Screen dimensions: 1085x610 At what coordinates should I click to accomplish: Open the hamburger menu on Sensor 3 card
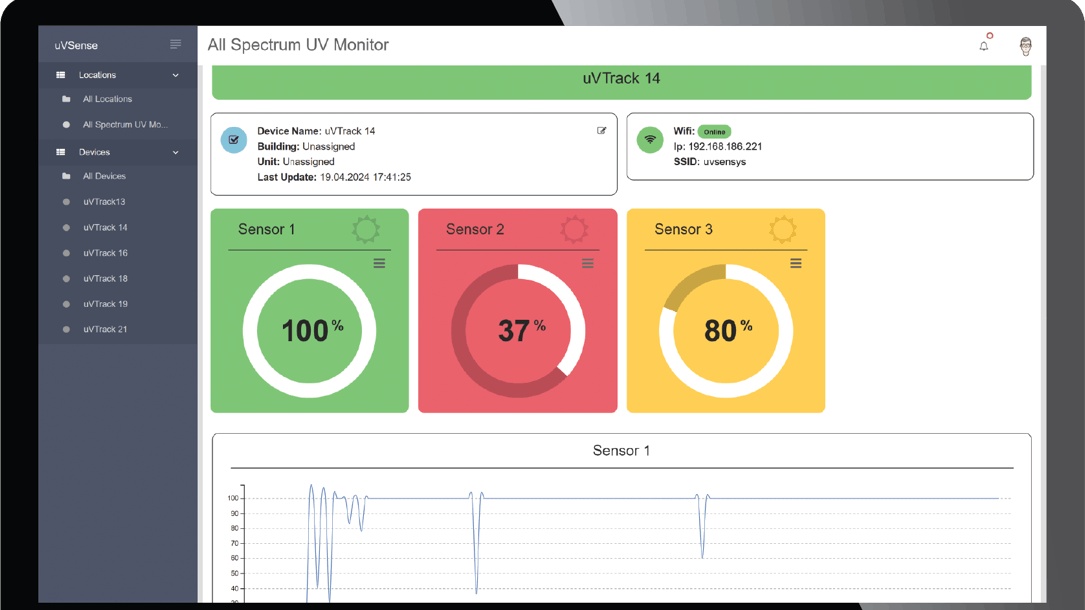[x=796, y=263]
